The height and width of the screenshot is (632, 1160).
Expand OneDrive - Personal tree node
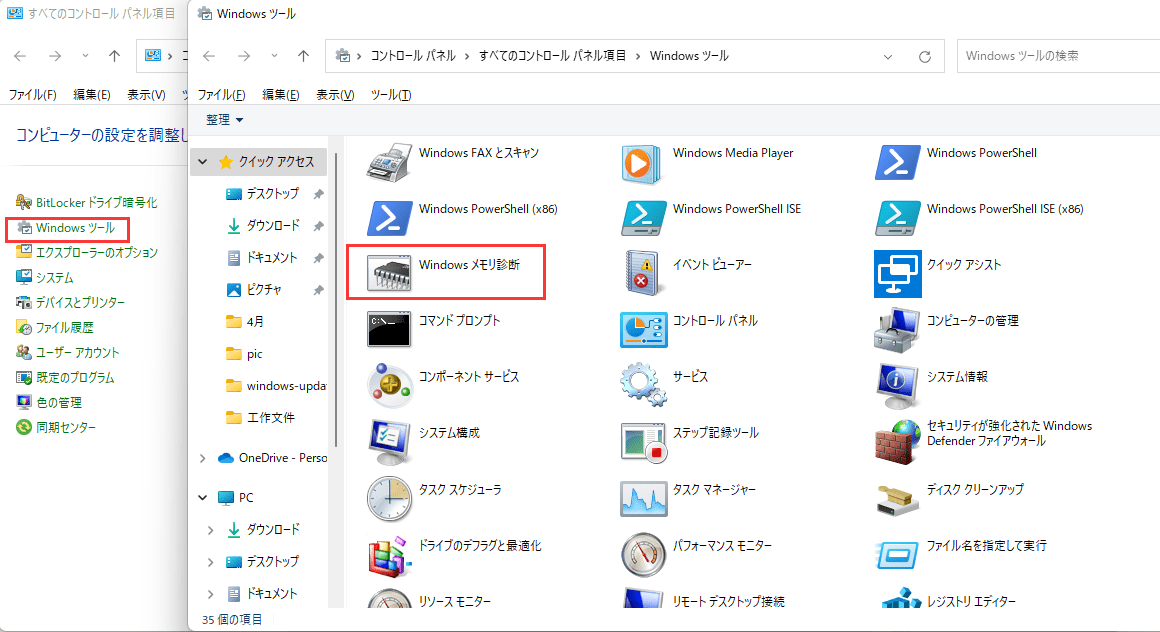coord(204,458)
